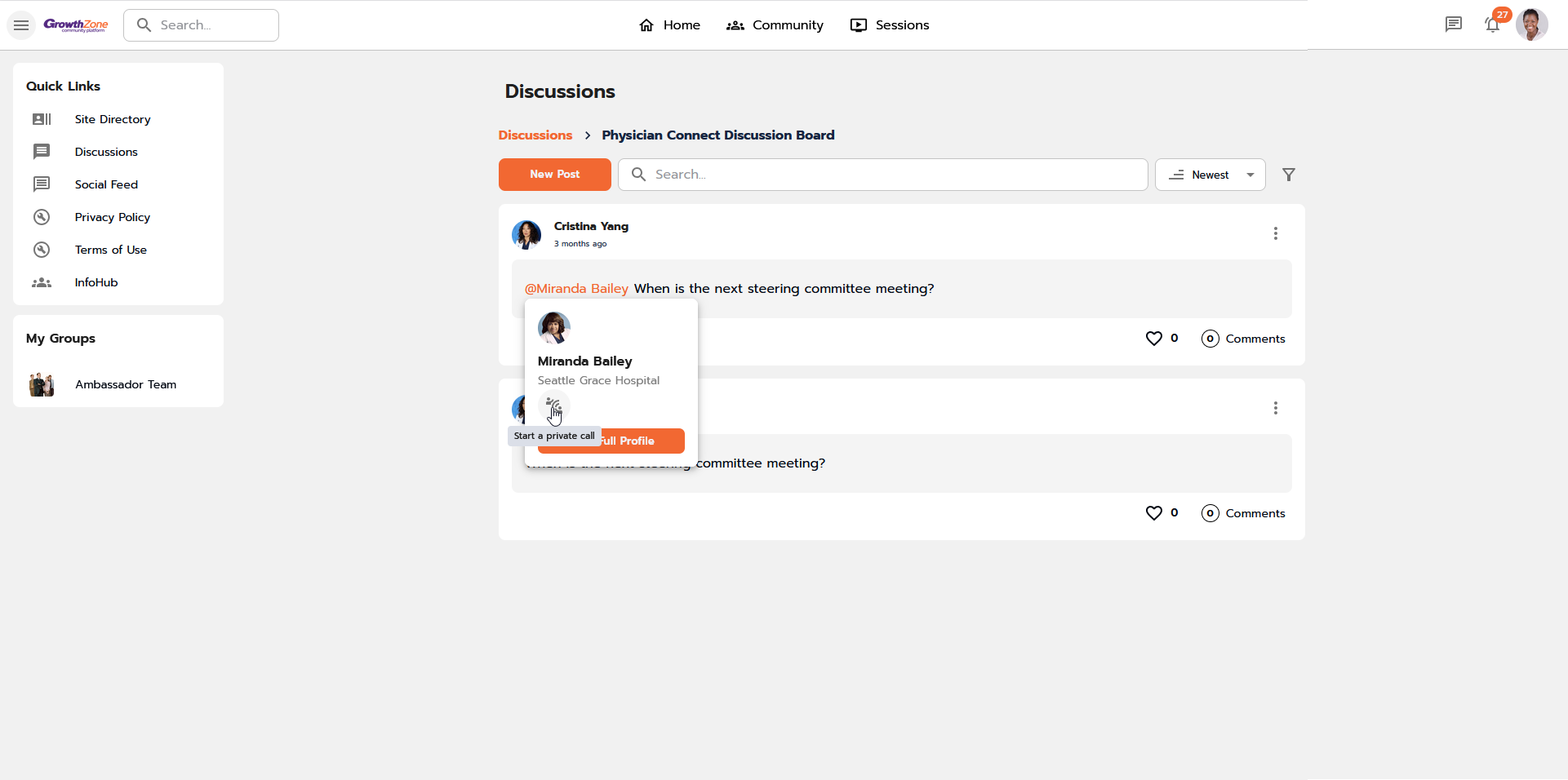Viewport: 1568px width, 780px height.
Task: Expand the Newest sort dropdown
Action: click(x=1210, y=175)
